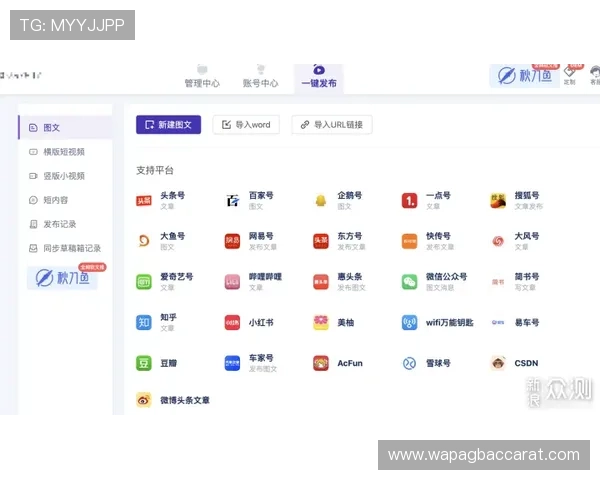Click the CSDN monkey icon

[x=498, y=363]
